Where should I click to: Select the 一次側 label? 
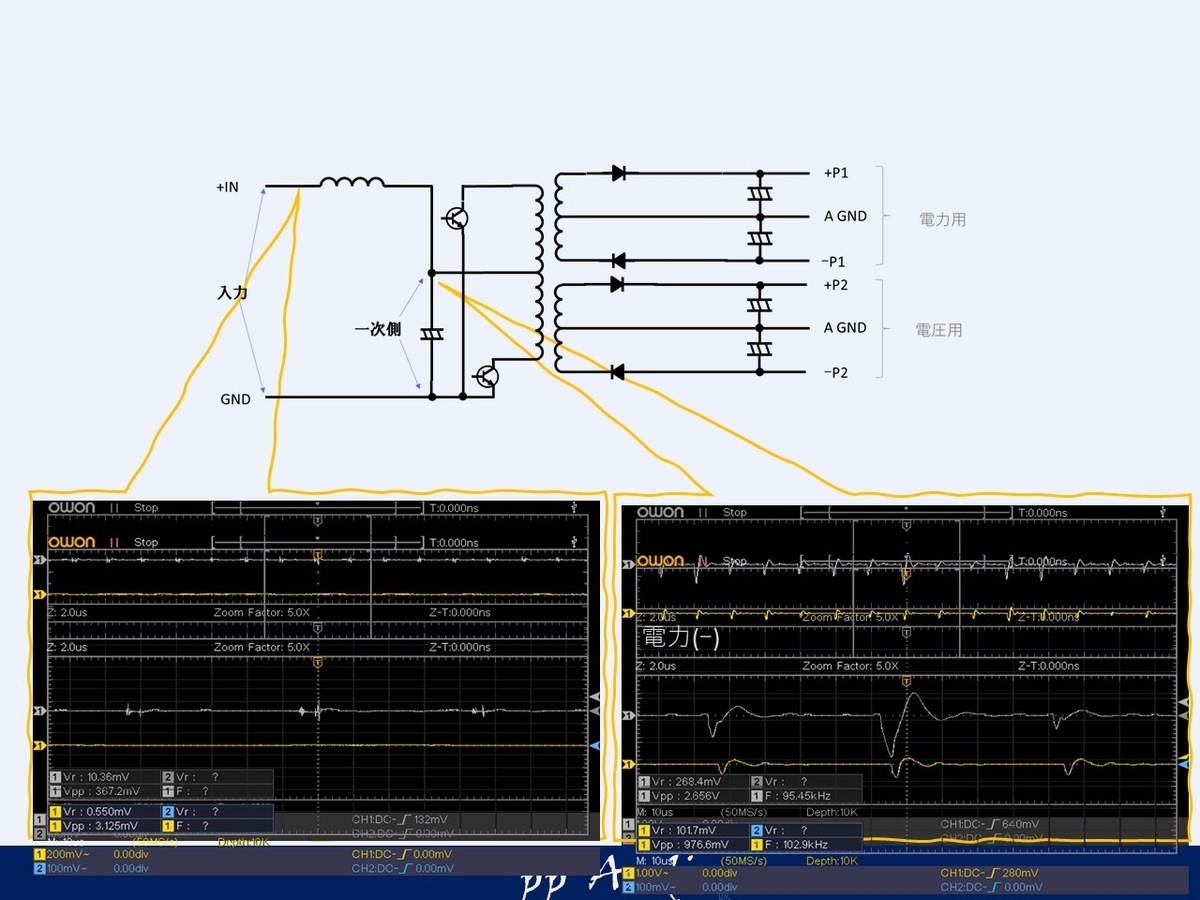tap(377, 329)
